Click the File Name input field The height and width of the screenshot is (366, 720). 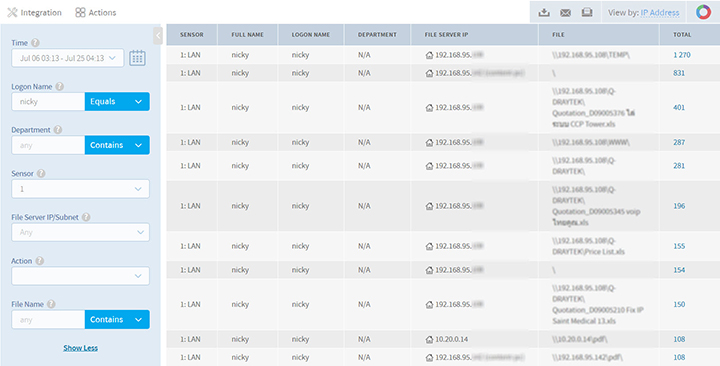(x=48, y=320)
